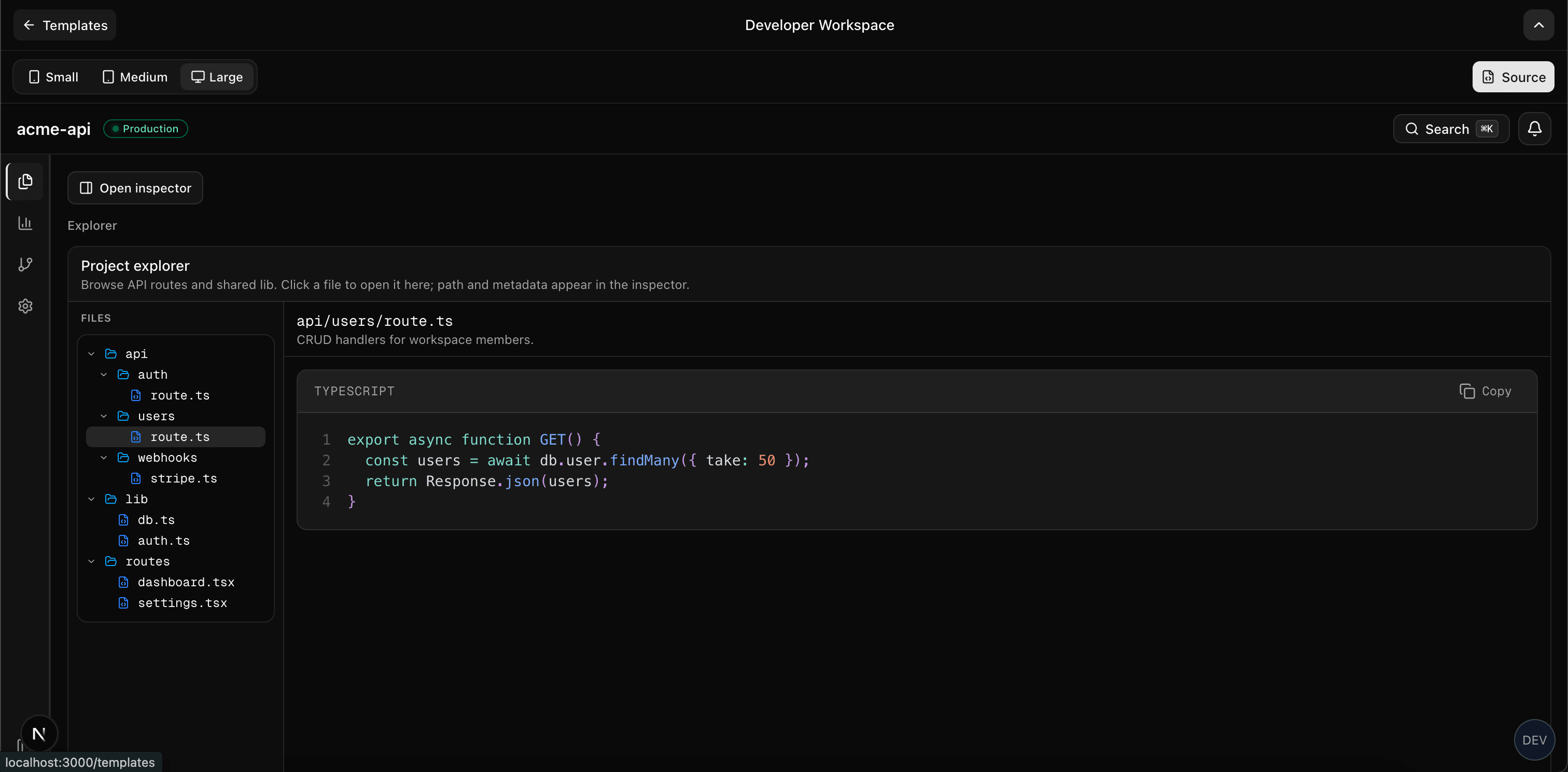Click the Production environment badge
The image size is (1568, 772).
point(146,129)
